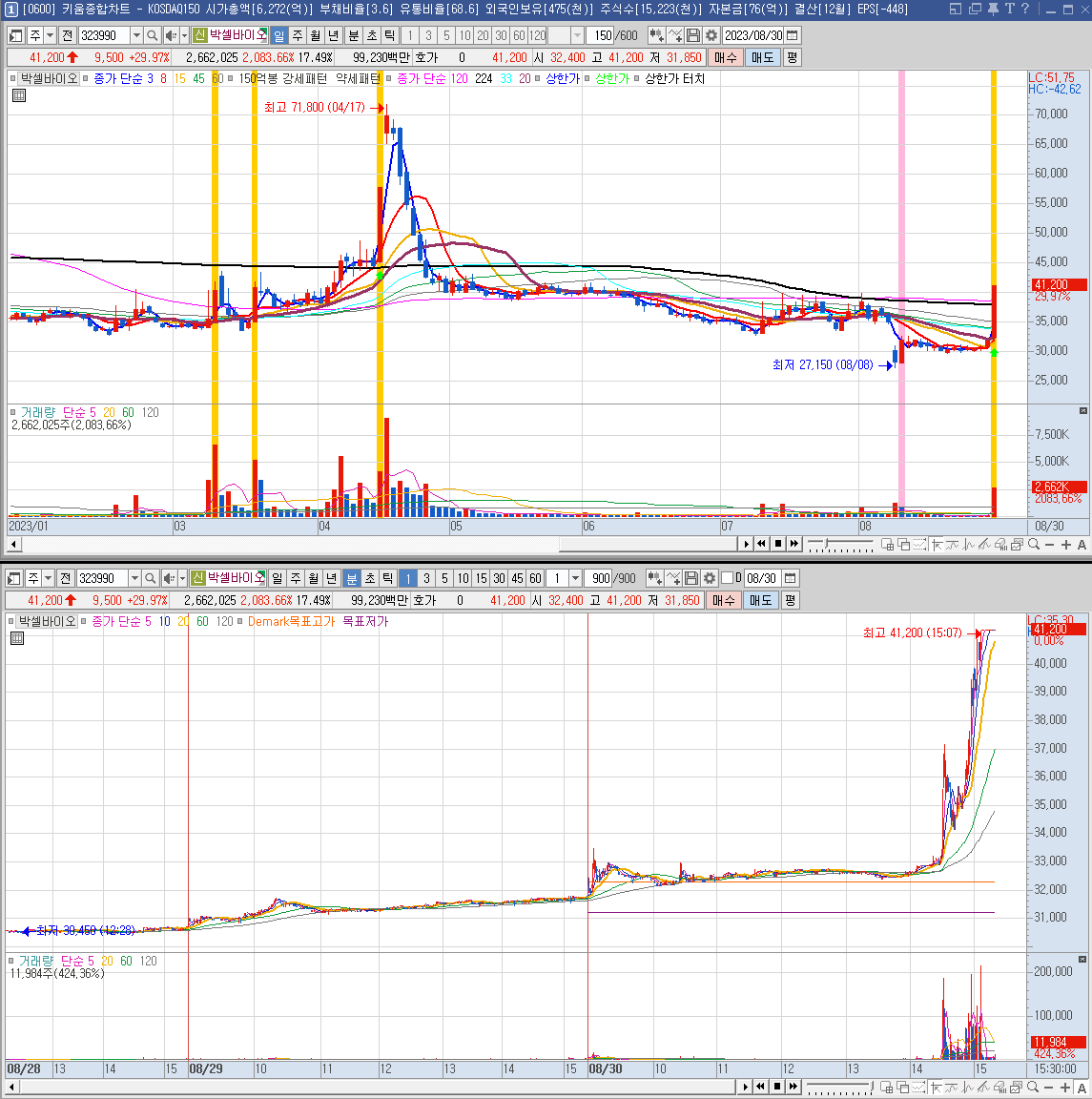Click the 150 candle count field in top chart
The image size is (1092, 1099).
[602, 35]
